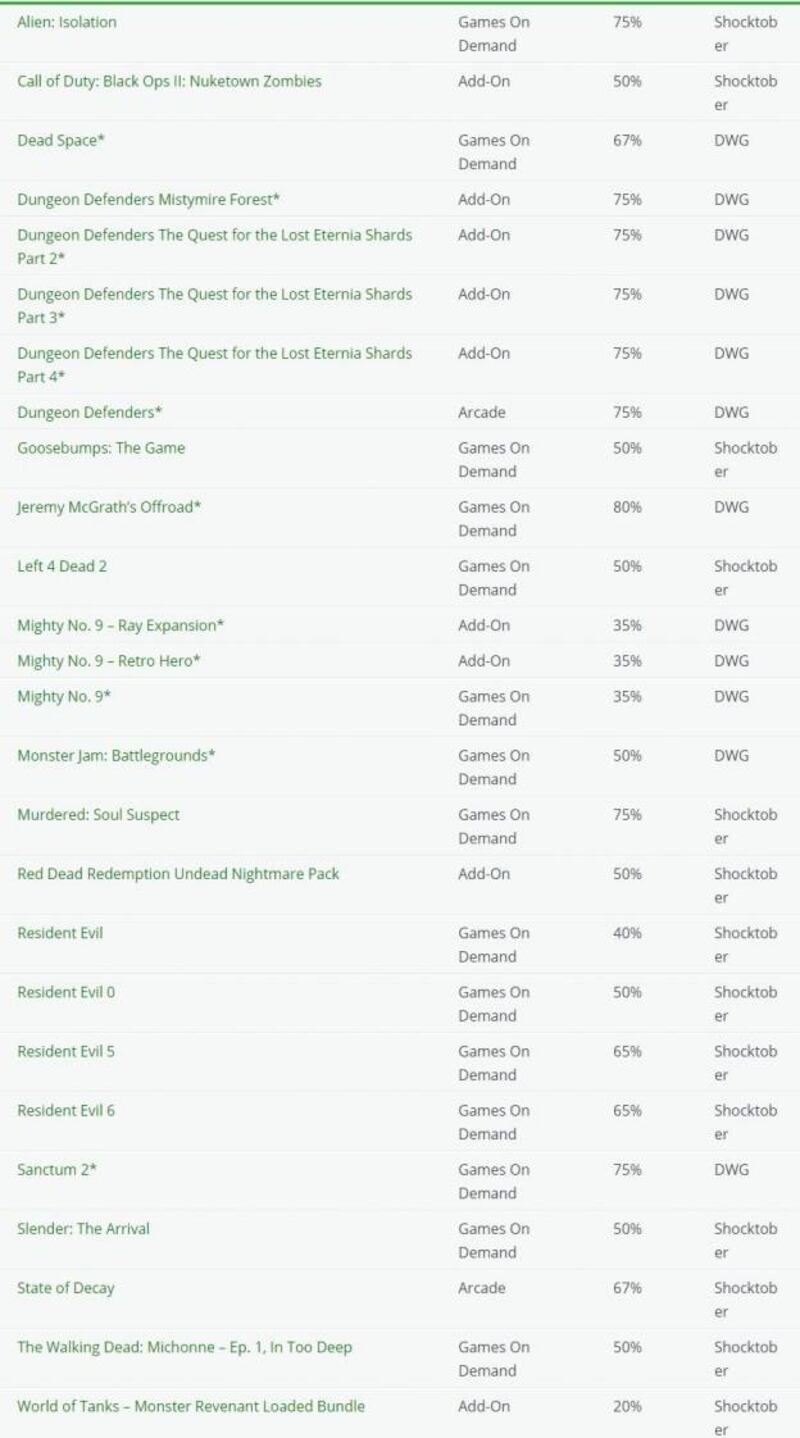Select Dungeon Defenders Mistymire Forest* link
The width and height of the screenshot is (800, 1438).
(x=148, y=200)
